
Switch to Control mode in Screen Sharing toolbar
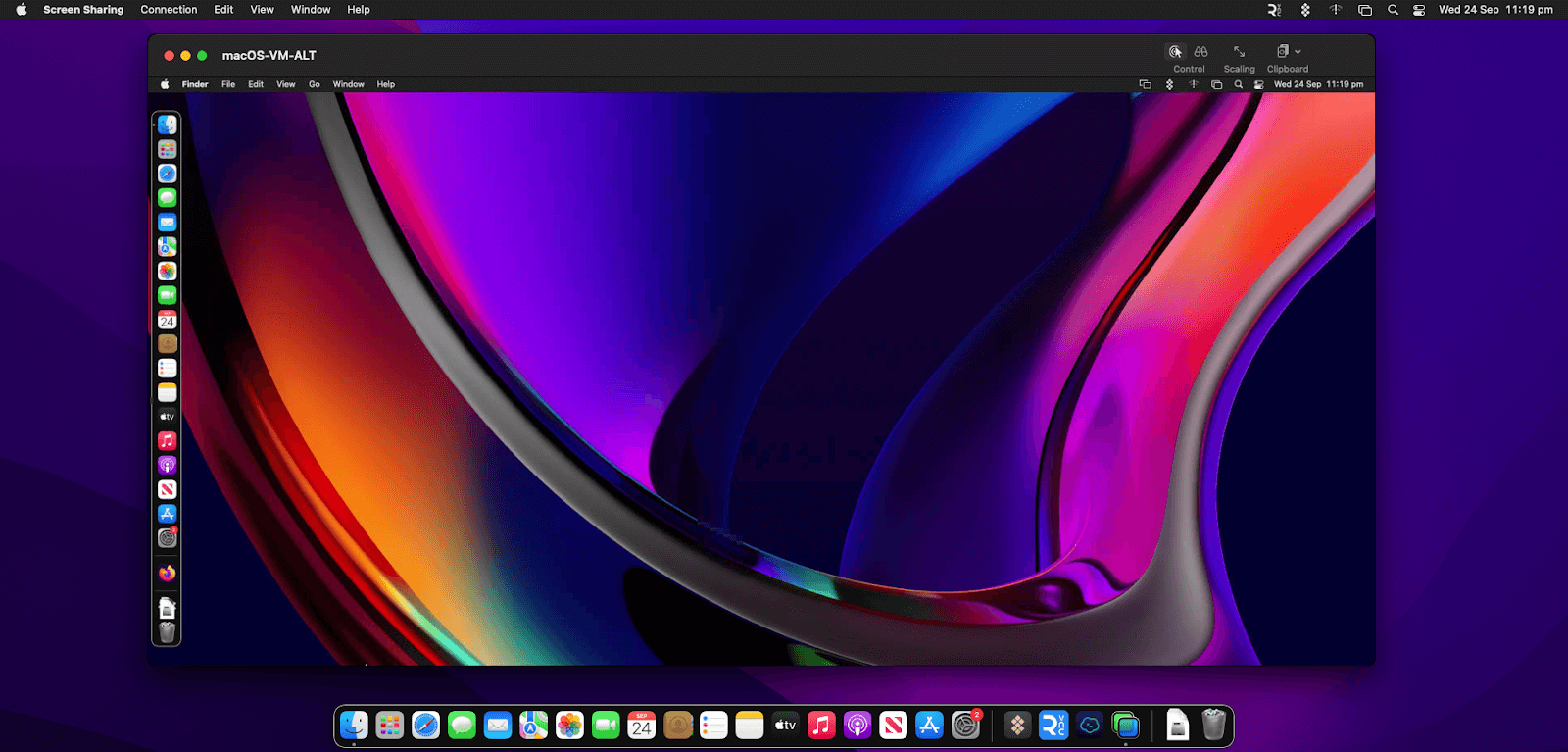click(1175, 52)
